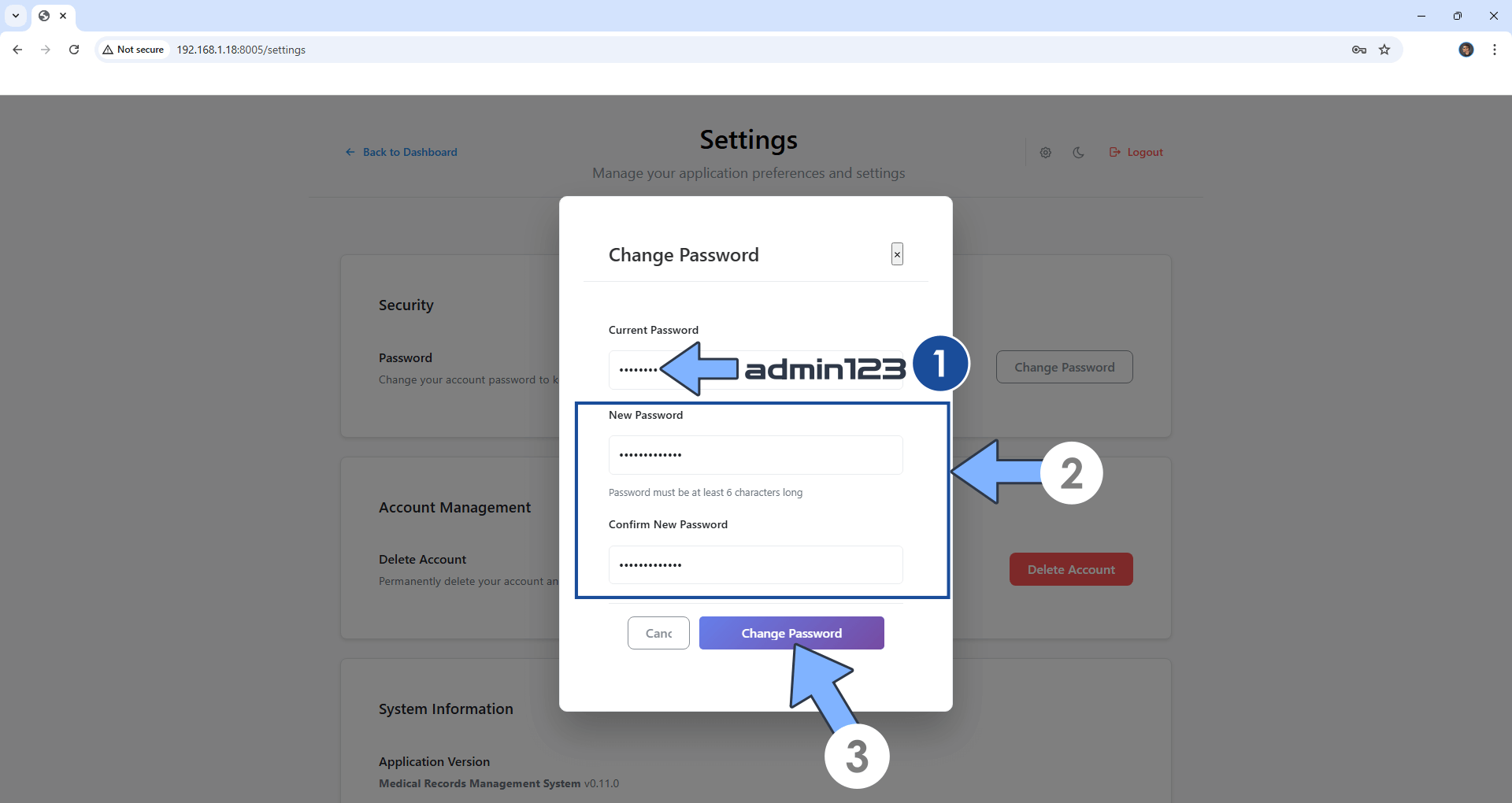Image resolution: width=1512 pixels, height=803 pixels.
Task: Toggle dark mode moon icon
Action: tap(1079, 153)
